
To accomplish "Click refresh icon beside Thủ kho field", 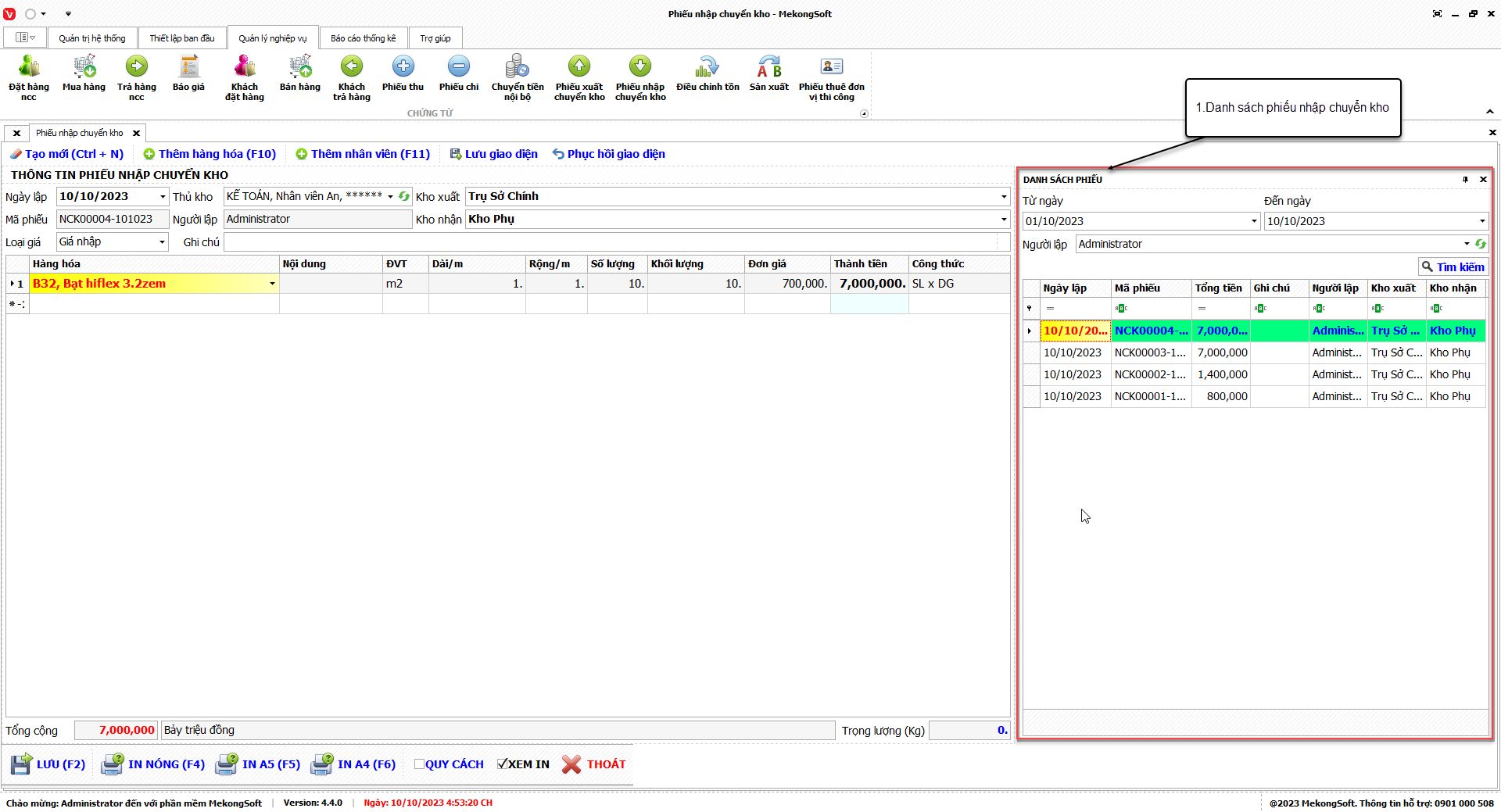I will coord(404,197).
